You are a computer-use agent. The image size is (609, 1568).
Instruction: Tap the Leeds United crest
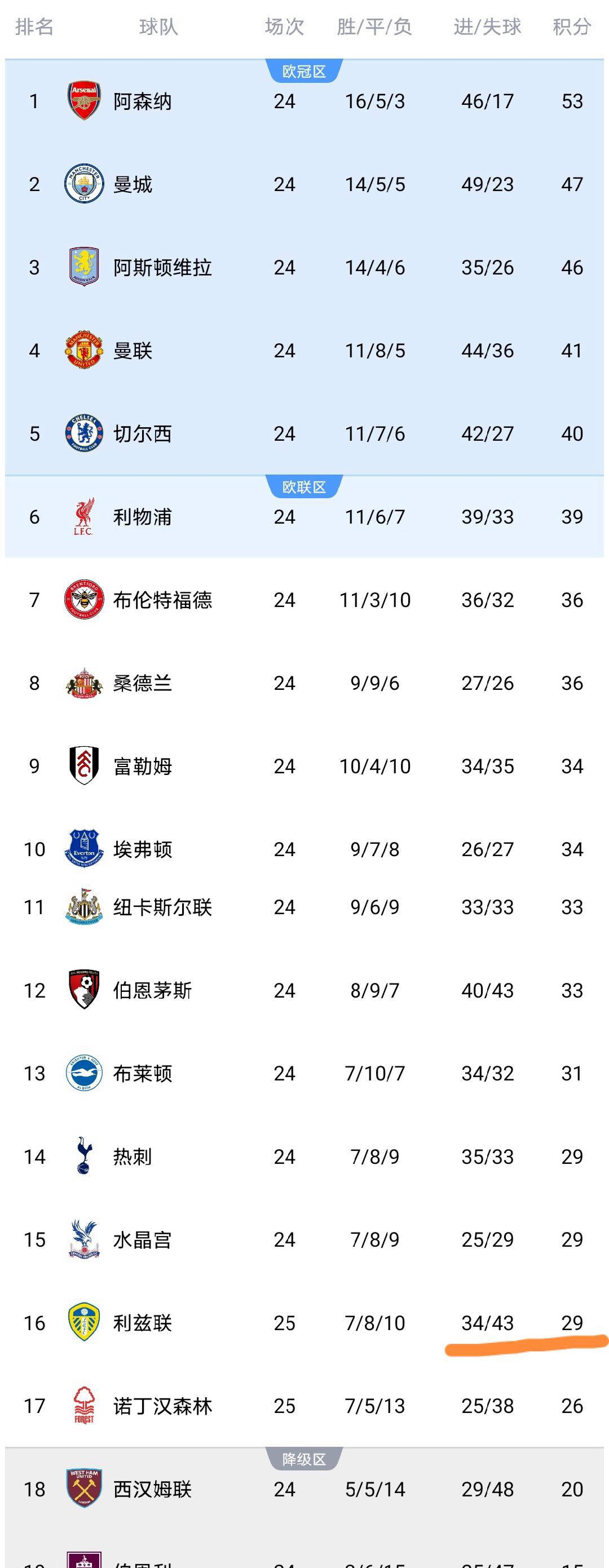click(x=83, y=1322)
